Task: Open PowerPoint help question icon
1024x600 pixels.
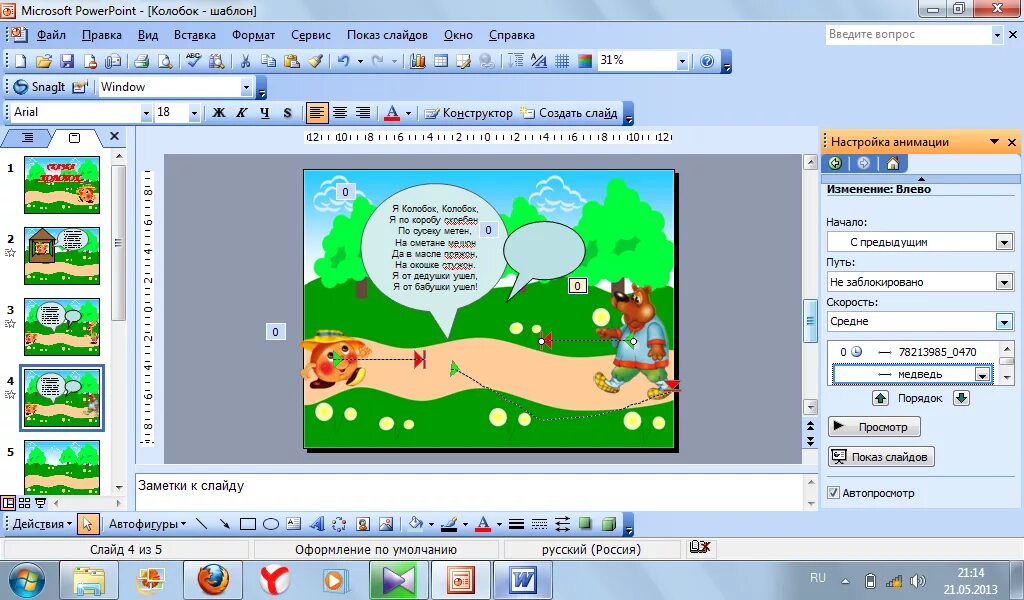Action: 707,61
